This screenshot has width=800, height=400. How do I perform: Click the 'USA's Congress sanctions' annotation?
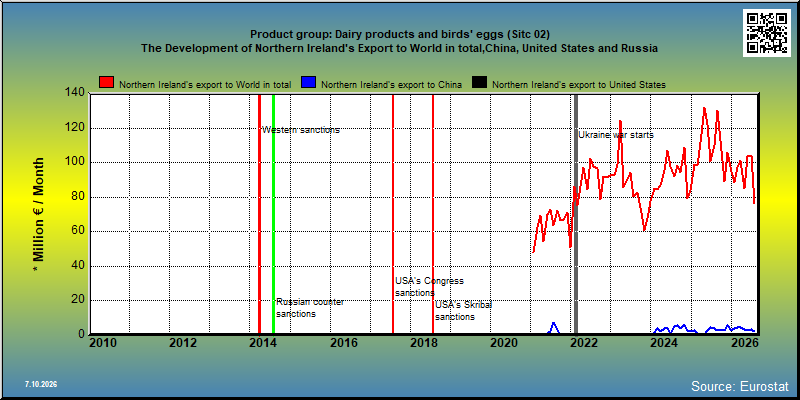coord(429,287)
